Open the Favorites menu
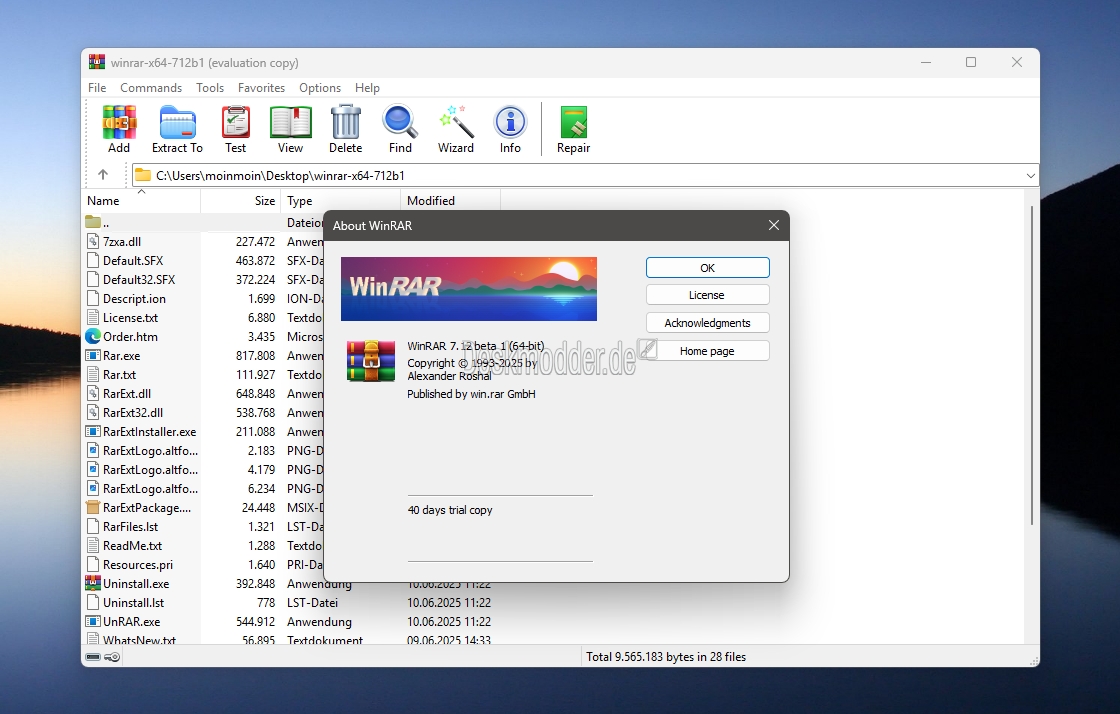 tap(261, 88)
